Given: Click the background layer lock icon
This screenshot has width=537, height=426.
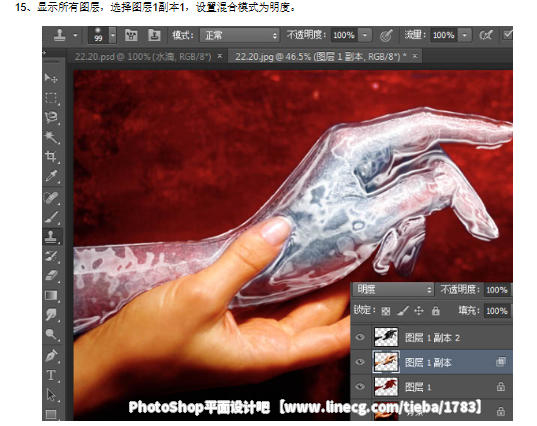Looking at the screenshot, I should (x=501, y=411).
